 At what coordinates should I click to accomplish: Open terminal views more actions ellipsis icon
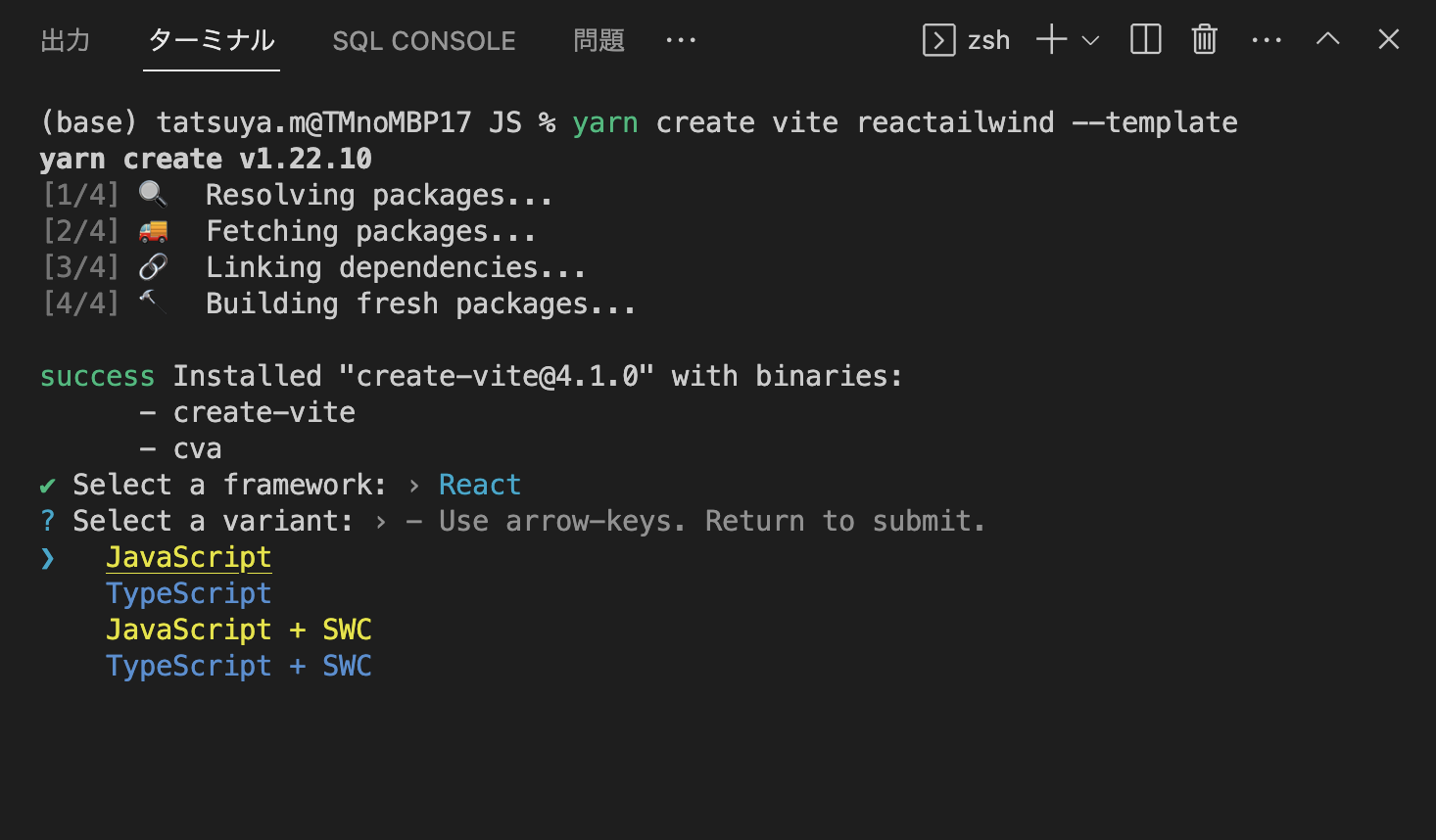point(1267,40)
